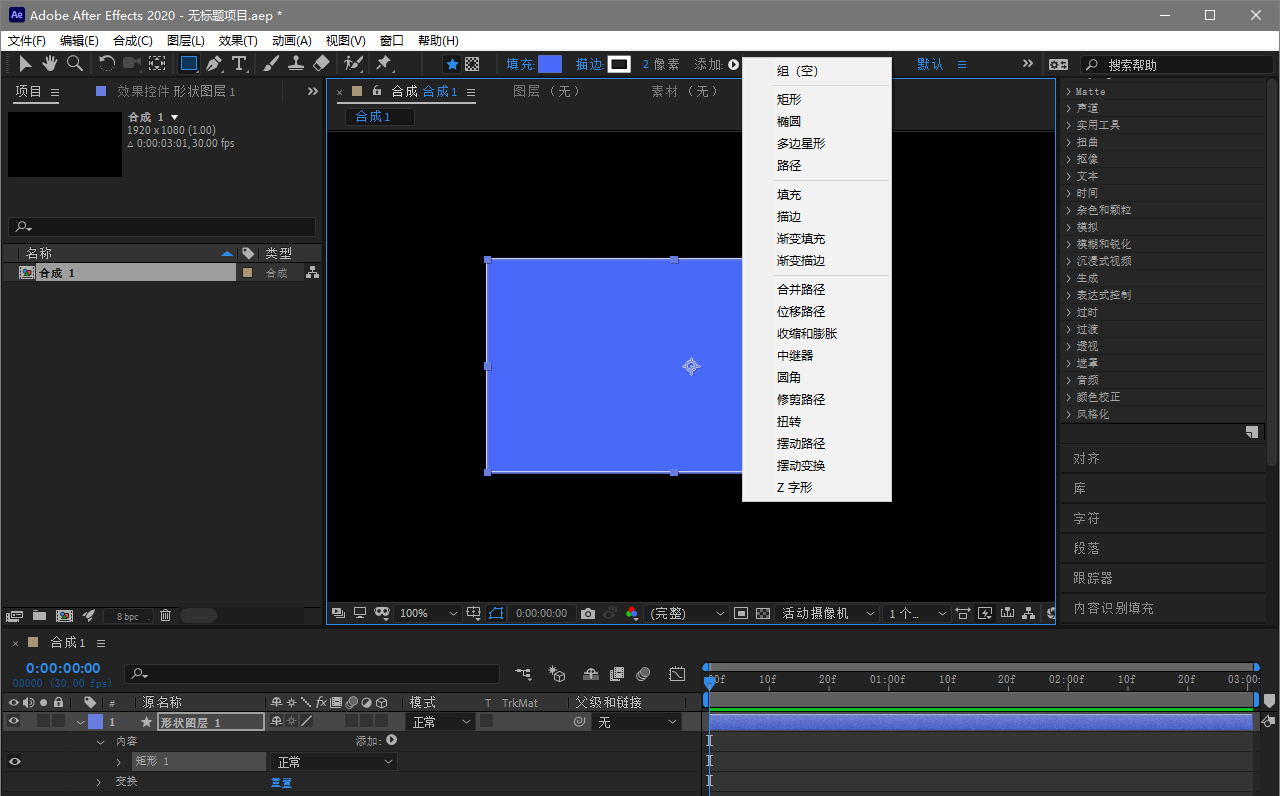Screen dimensions: 1280x796
Task: Select the Pen tool
Action: [214, 64]
